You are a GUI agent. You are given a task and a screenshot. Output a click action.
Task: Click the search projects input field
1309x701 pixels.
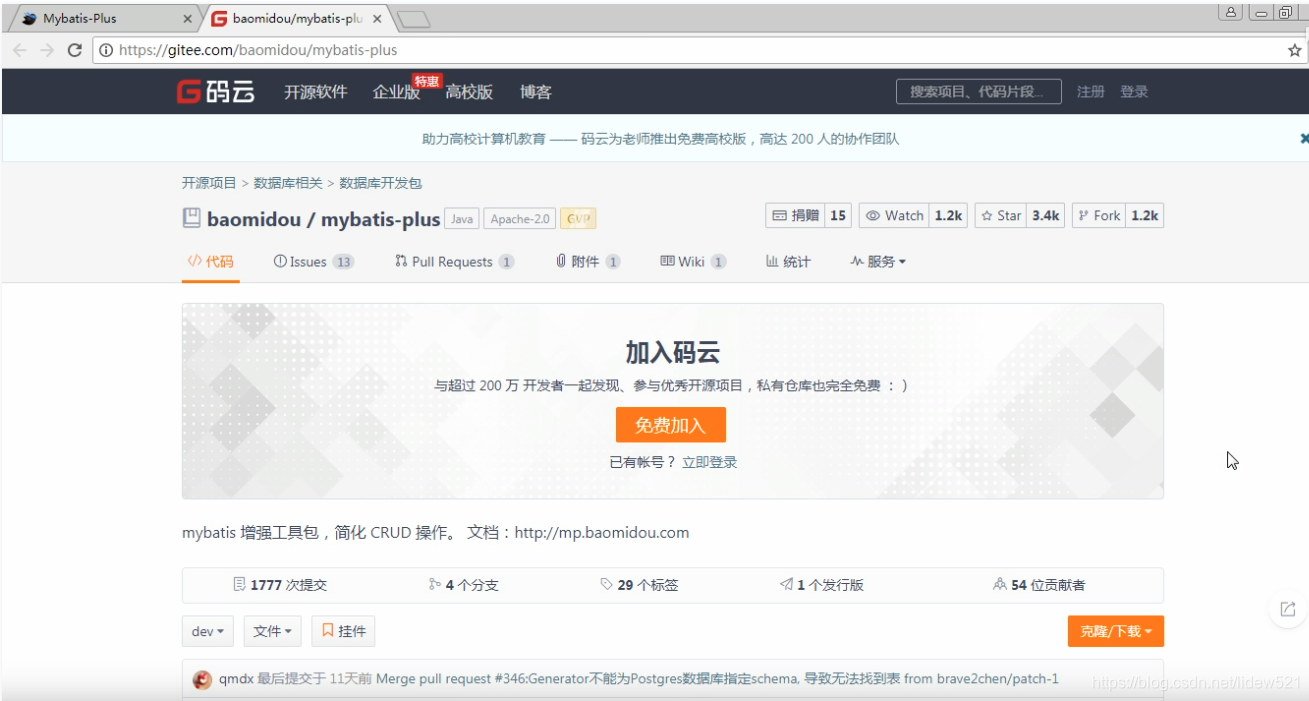pos(978,91)
